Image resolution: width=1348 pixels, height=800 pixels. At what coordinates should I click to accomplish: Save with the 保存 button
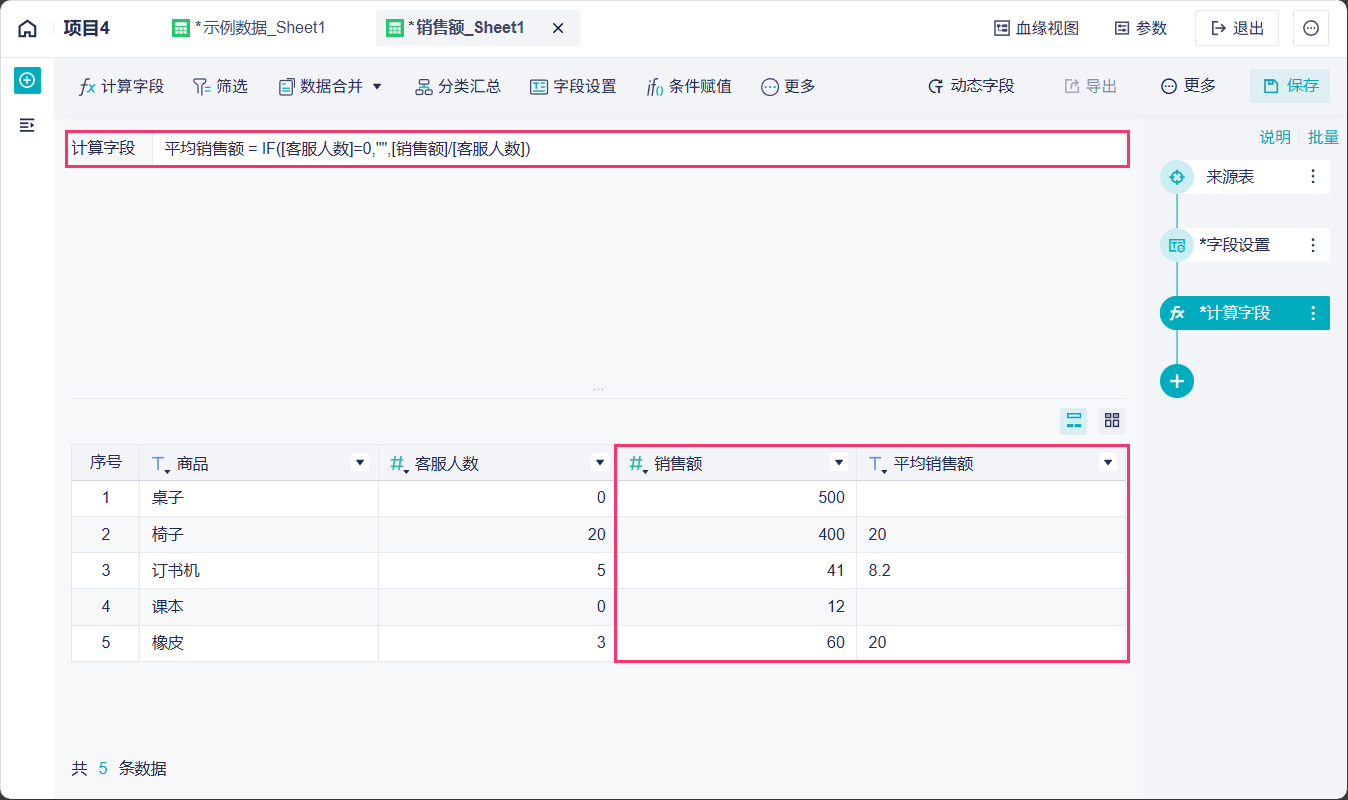point(1290,86)
